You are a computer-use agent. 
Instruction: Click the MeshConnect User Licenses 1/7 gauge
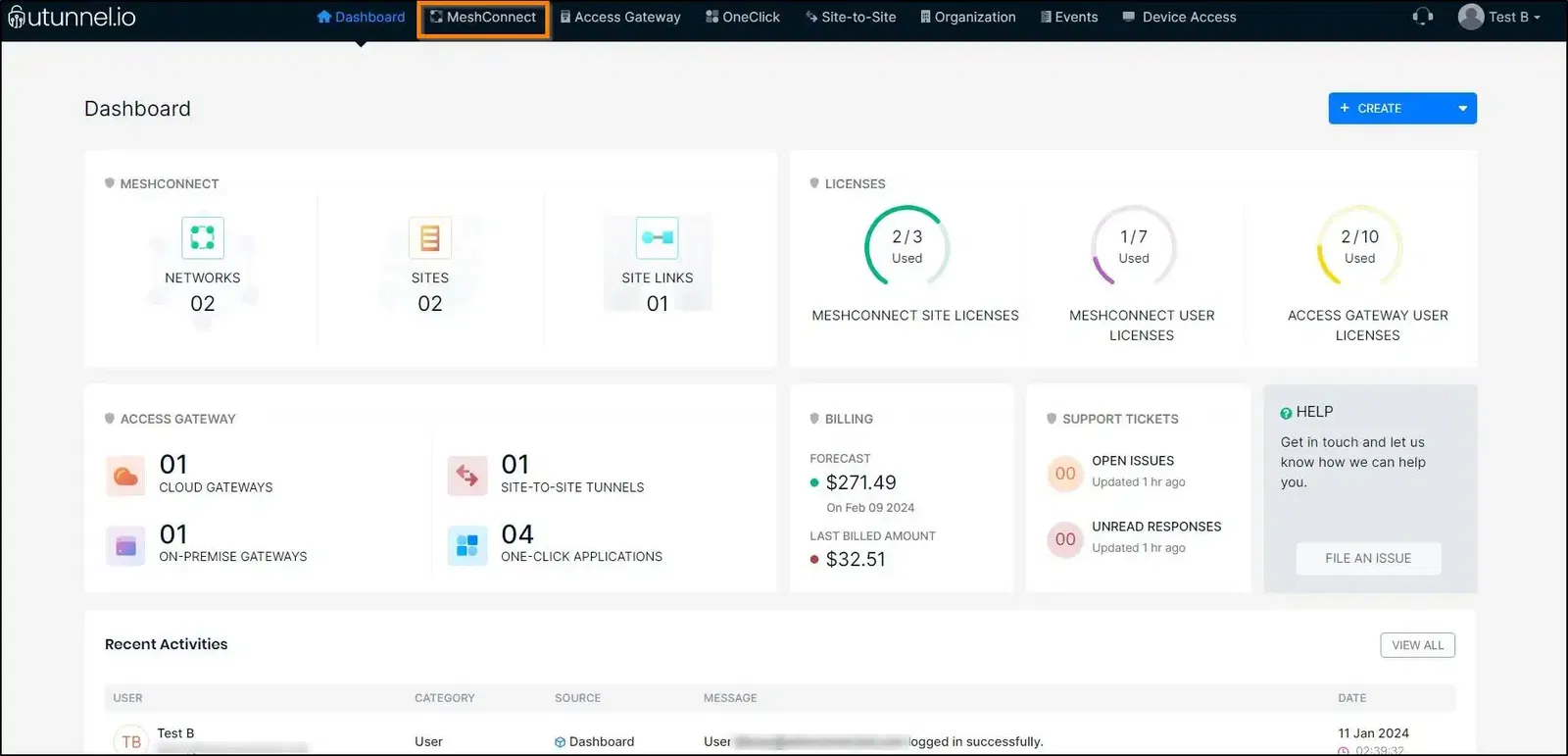(1134, 247)
